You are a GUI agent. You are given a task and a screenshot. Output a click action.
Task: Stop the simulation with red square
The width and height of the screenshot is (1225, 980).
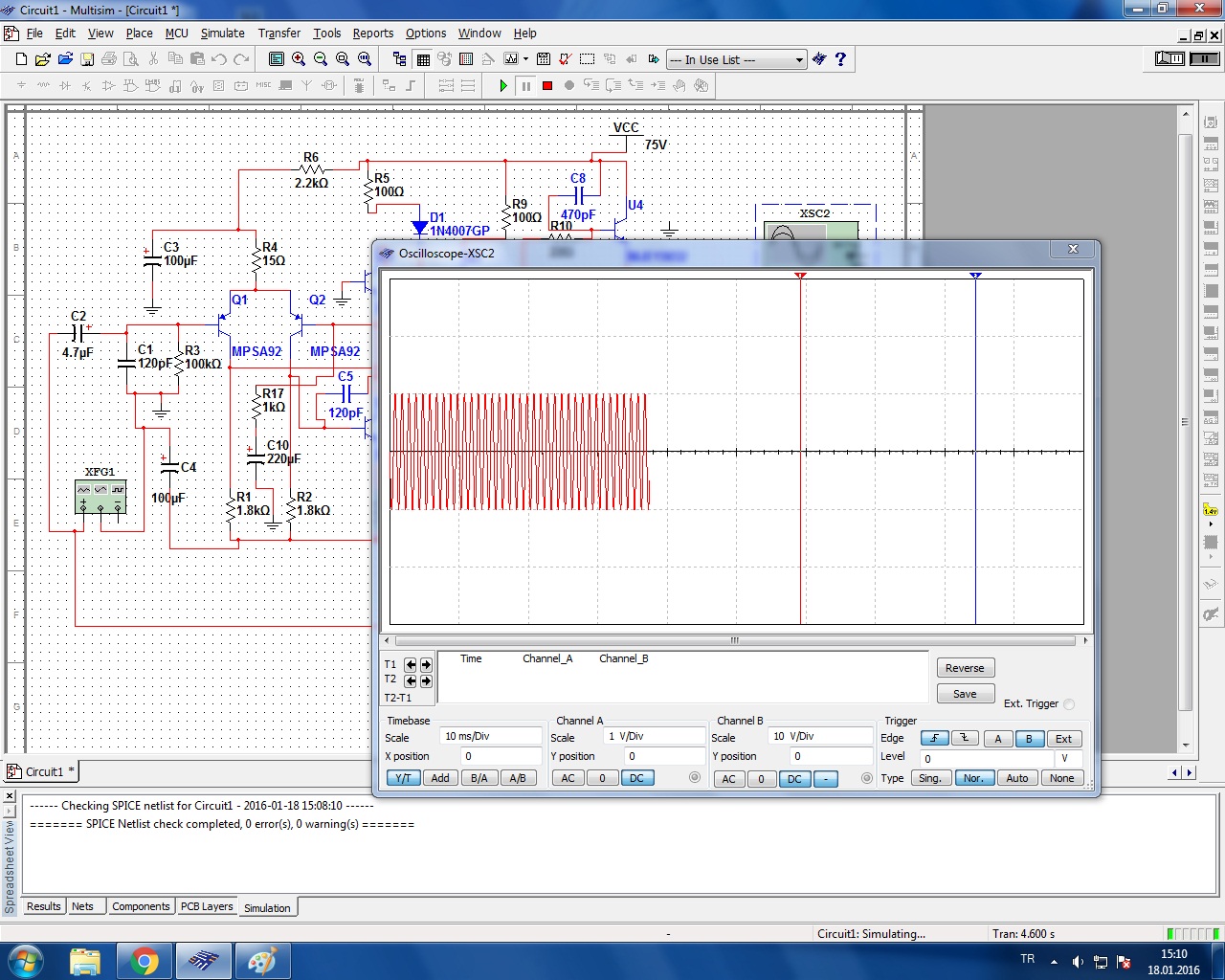(x=547, y=85)
